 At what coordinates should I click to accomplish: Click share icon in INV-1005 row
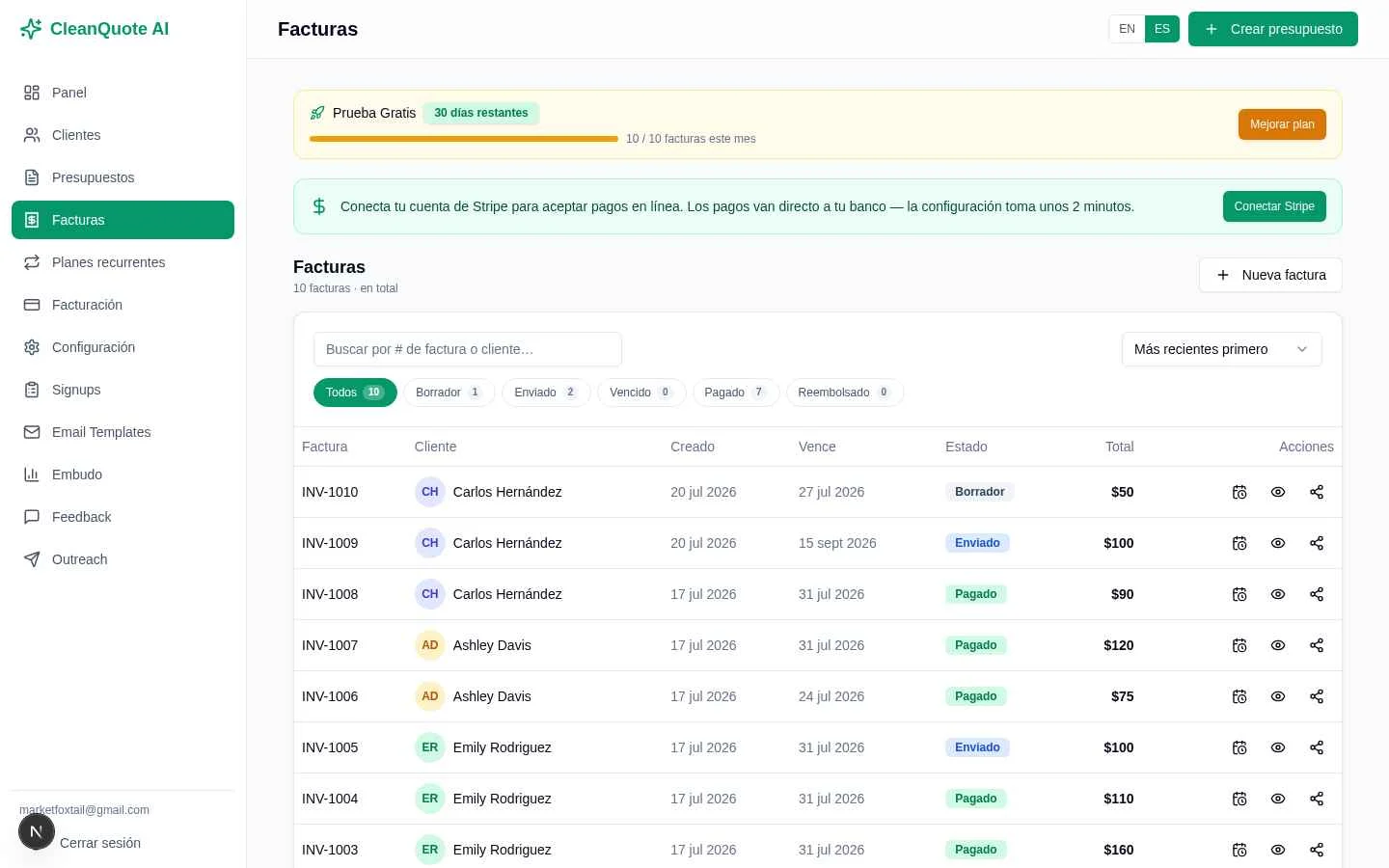[1317, 747]
